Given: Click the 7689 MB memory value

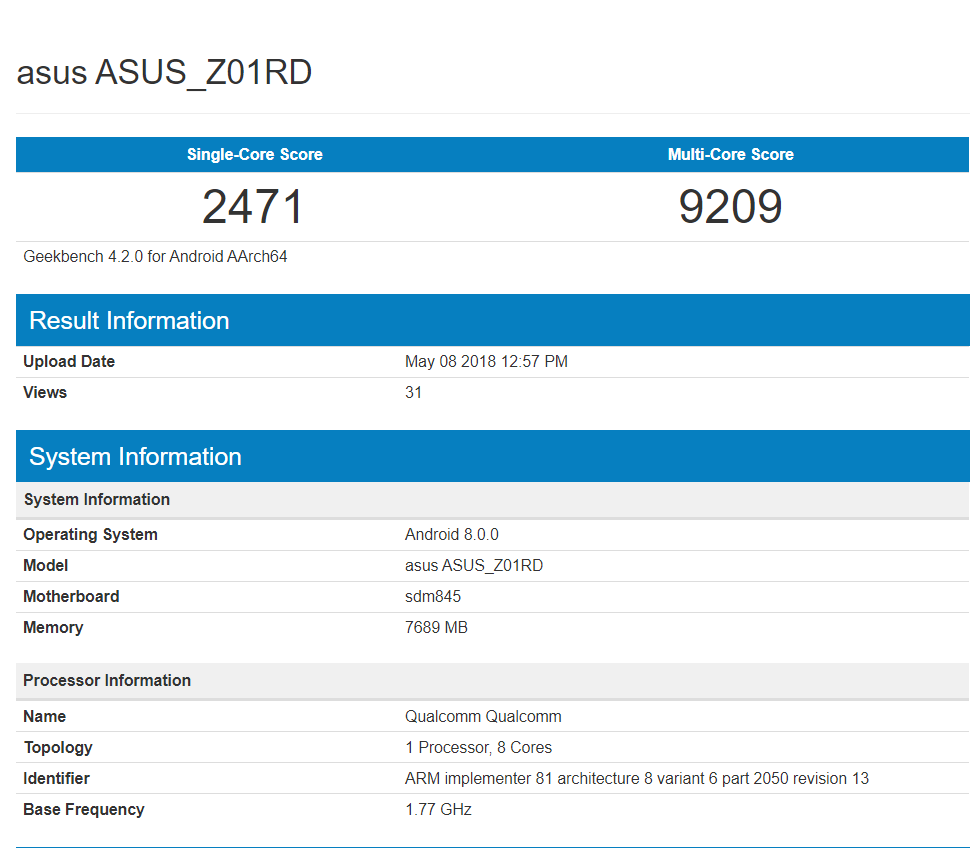Looking at the screenshot, I should click(436, 627).
